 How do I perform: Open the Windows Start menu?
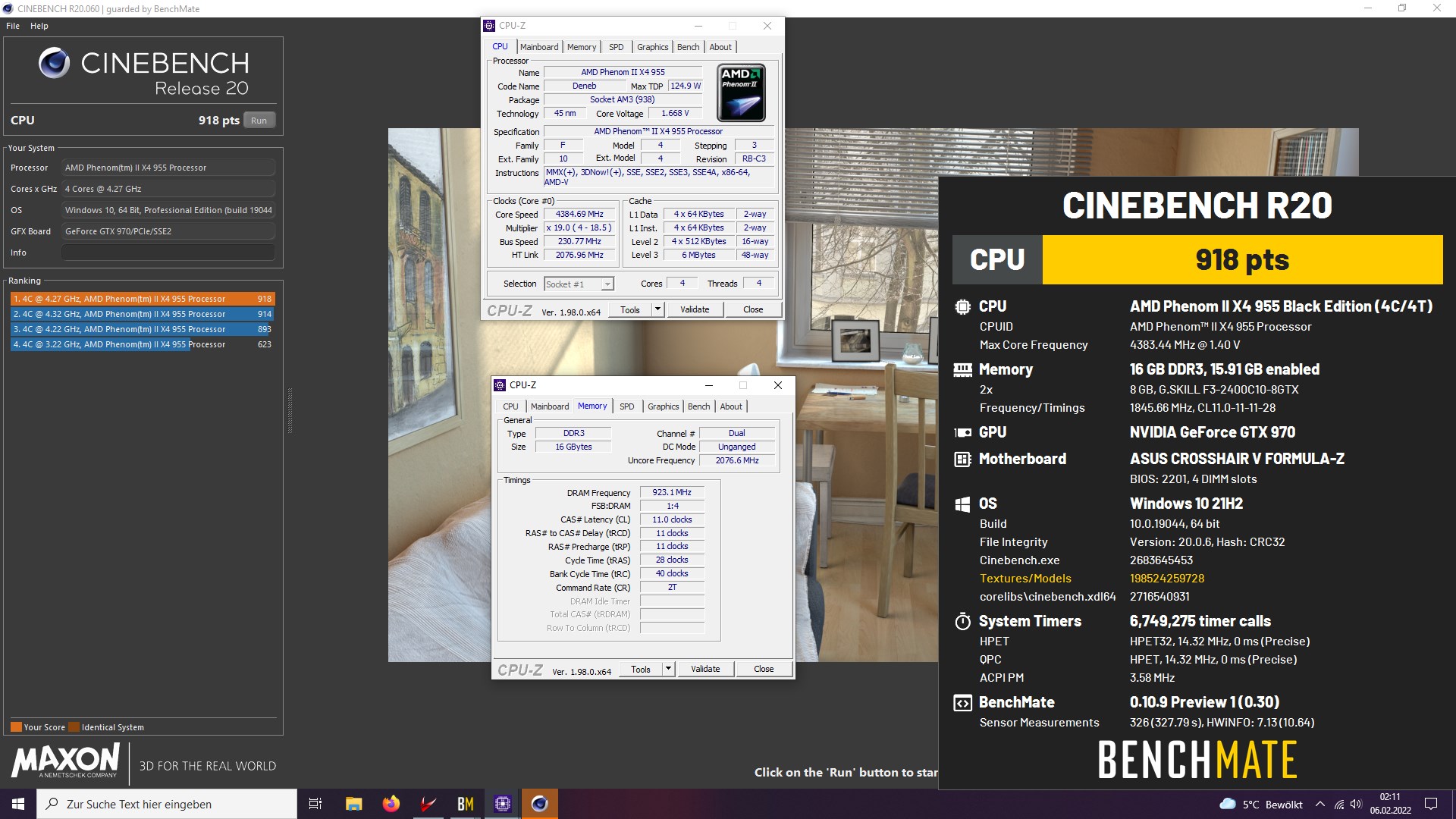18,804
